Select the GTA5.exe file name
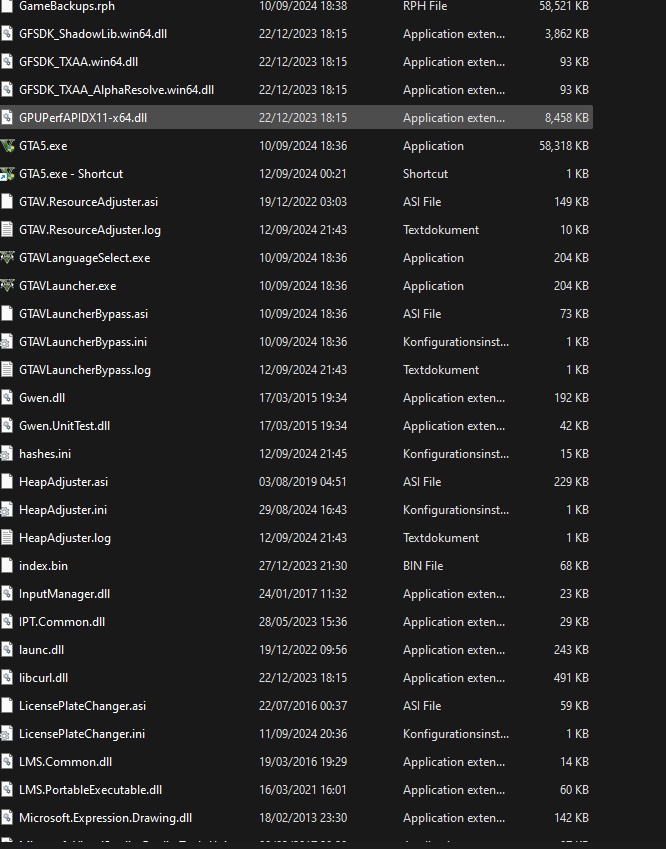This screenshot has height=849, width=666. click(43, 146)
